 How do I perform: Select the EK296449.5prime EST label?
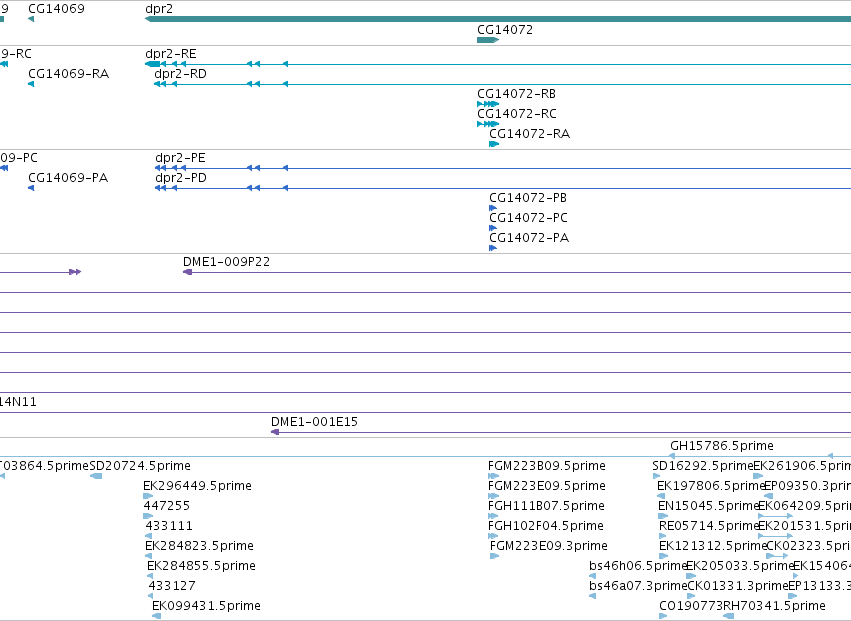[197, 486]
